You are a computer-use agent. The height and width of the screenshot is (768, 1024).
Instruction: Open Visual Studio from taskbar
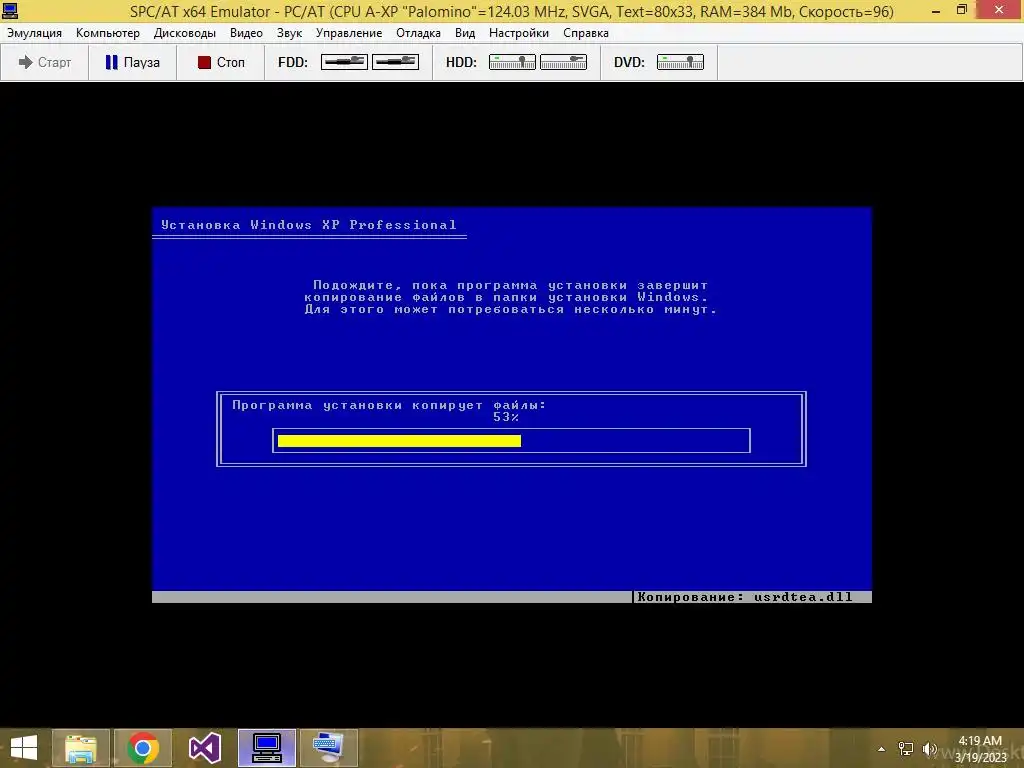pyautogui.click(x=205, y=748)
